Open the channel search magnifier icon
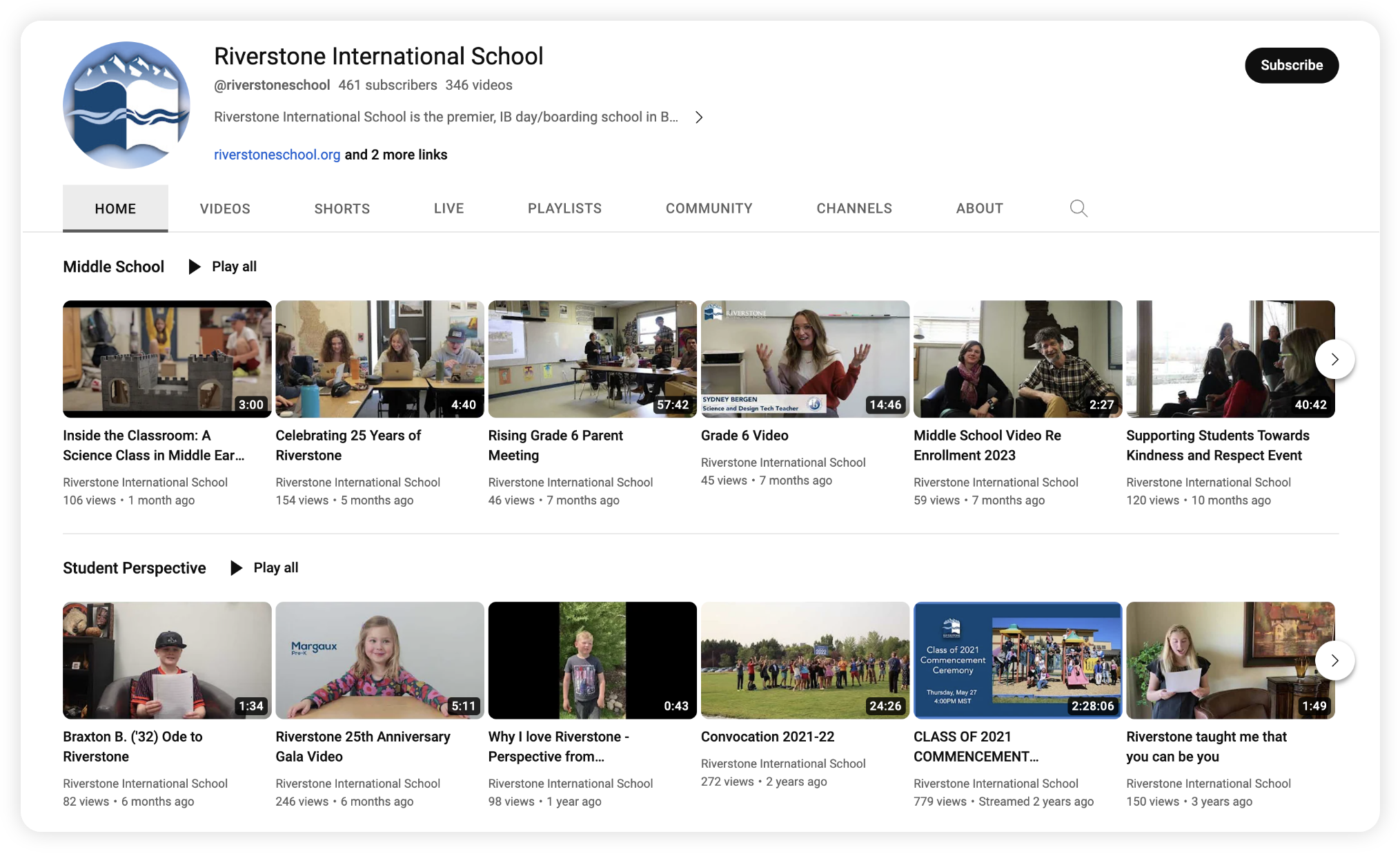This screenshot has height=854, width=1400. coord(1078,208)
